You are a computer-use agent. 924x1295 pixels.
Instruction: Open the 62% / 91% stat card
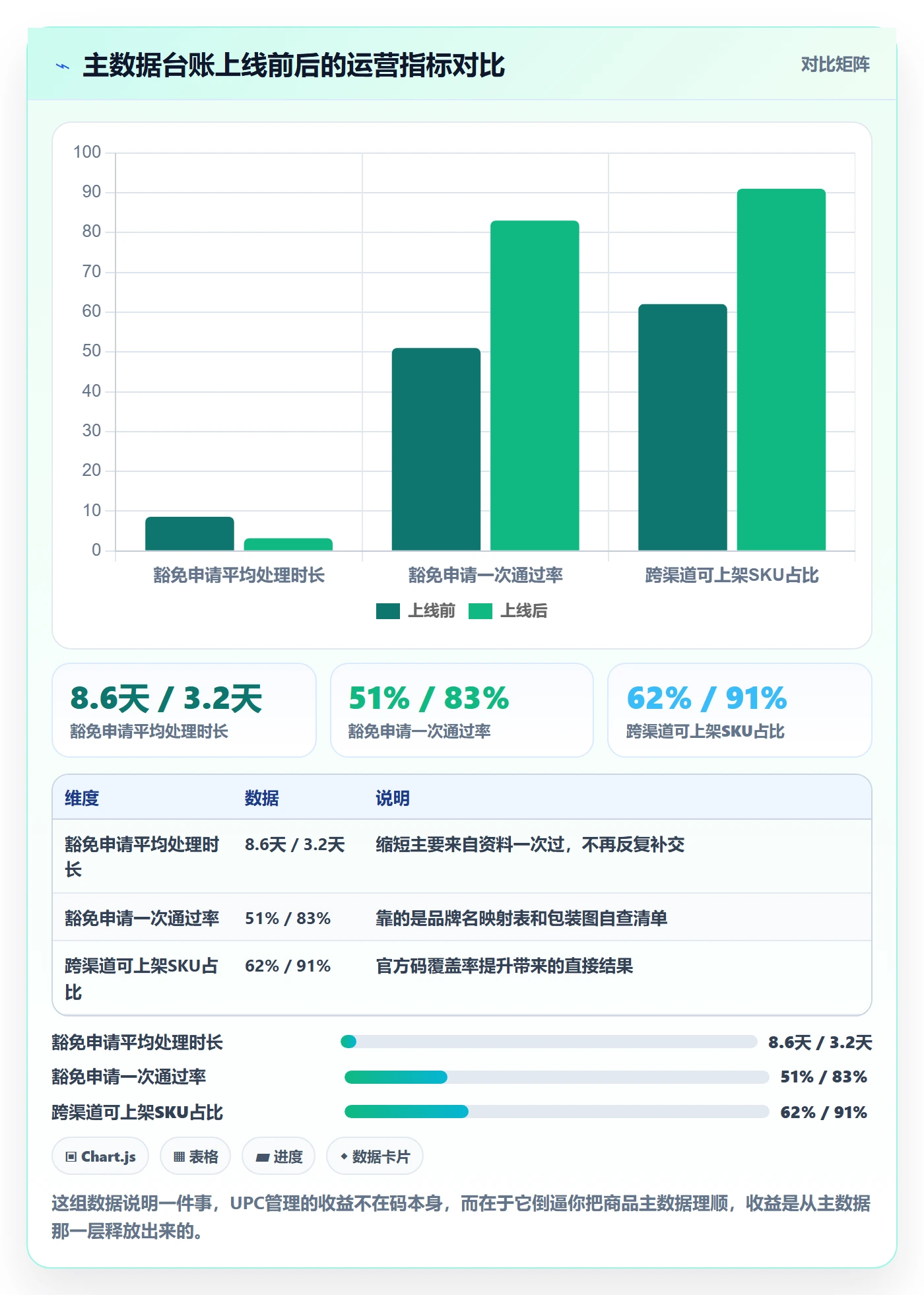pos(740,710)
